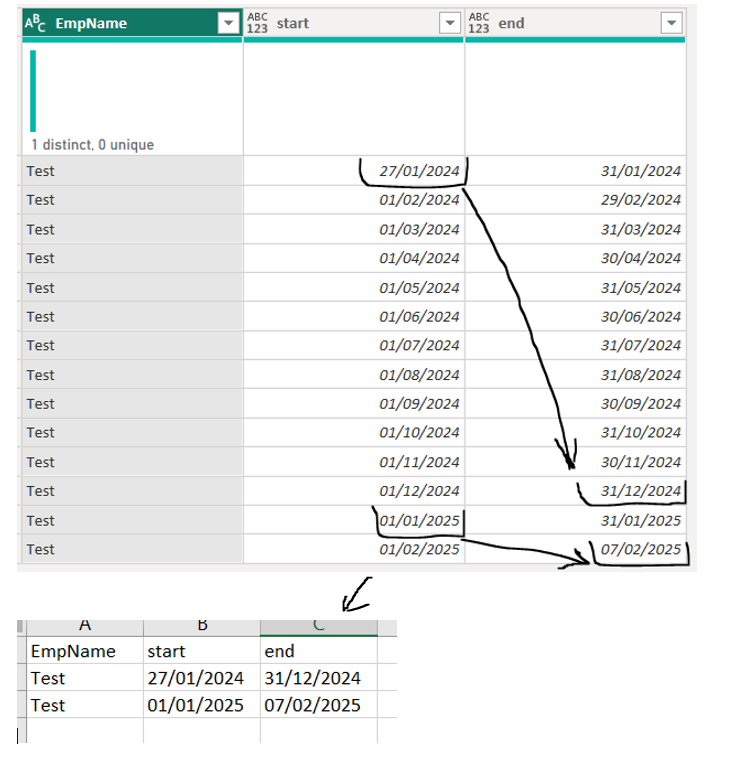Select start cell 01/10/2024

[354, 432]
